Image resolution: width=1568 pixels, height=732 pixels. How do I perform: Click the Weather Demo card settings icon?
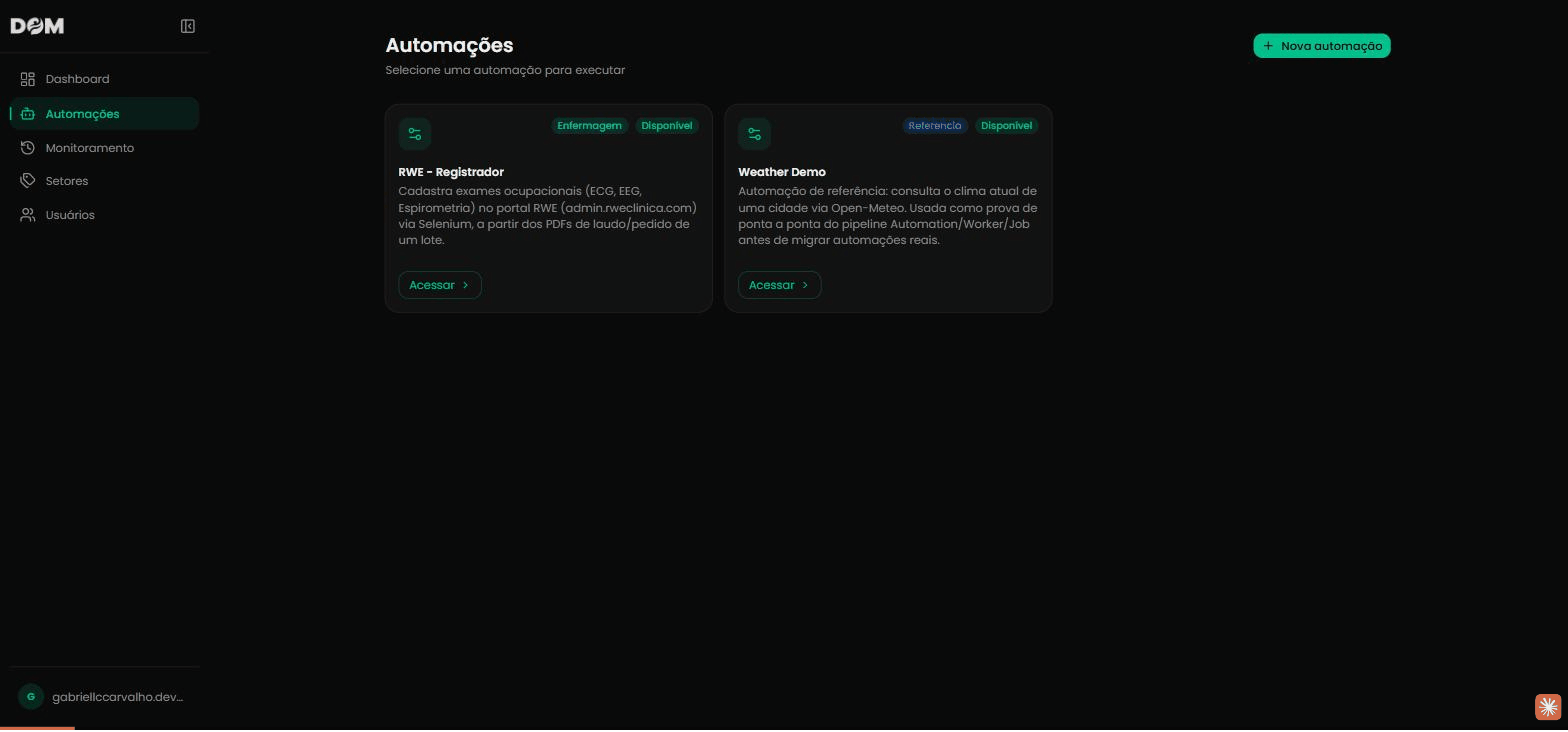point(755,134)
